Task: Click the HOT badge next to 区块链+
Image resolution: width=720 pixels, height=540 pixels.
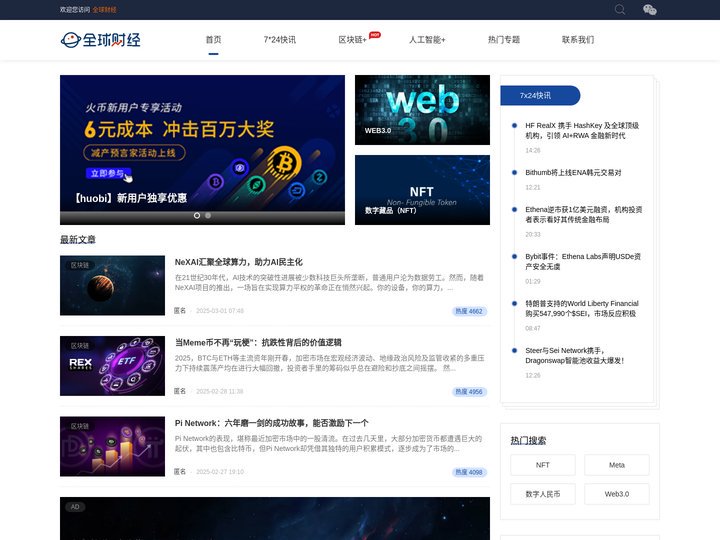Action: [x=375, y=35]
